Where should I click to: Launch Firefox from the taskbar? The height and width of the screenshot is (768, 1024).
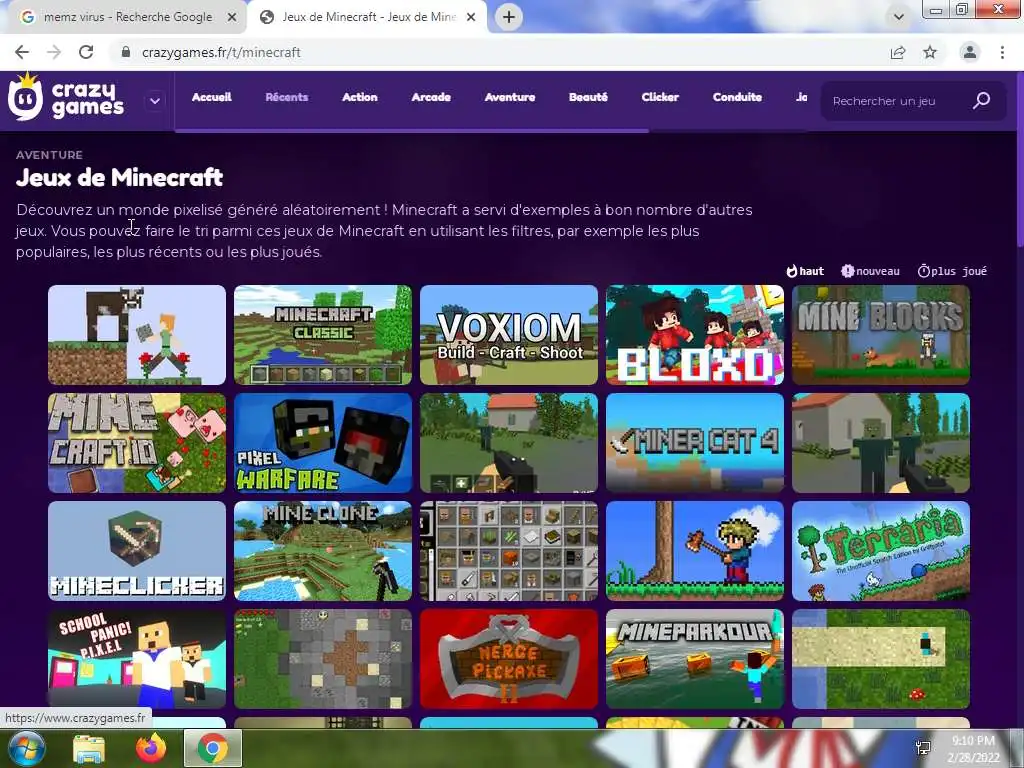click(x=151, y=748)
